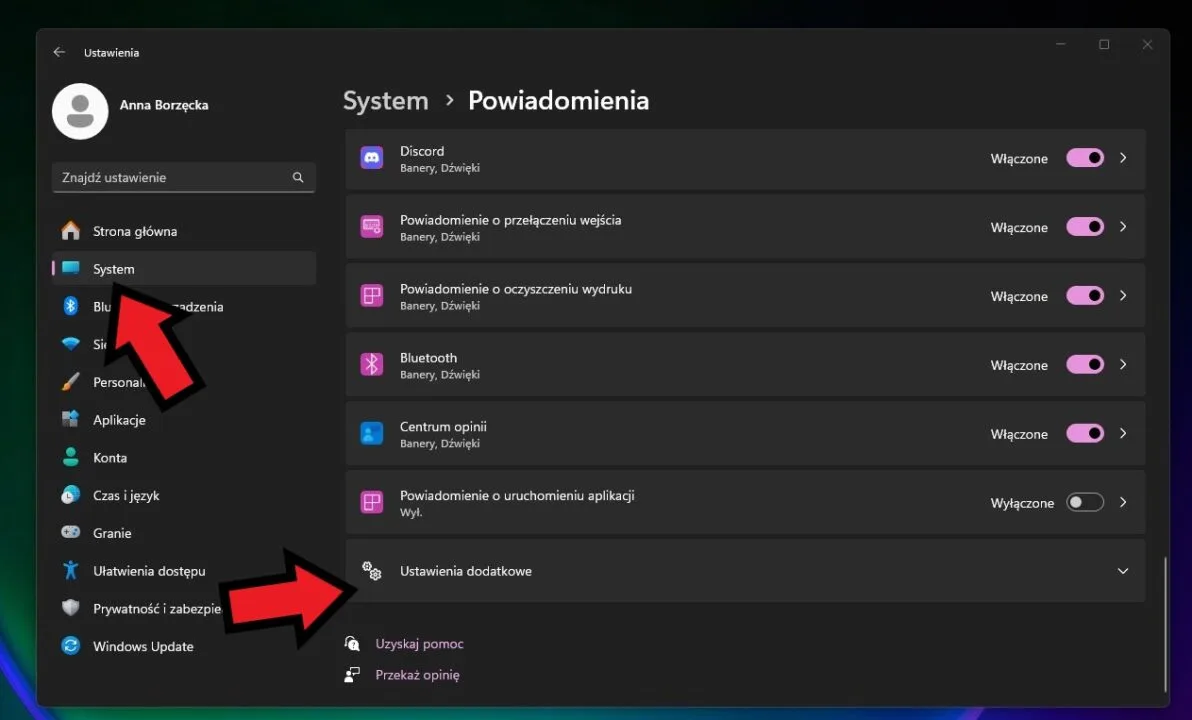Image resolution: width=1192 pixels, height=720 pixels.
Task: Open Aplikacje settings category
Action: [184, 420]
